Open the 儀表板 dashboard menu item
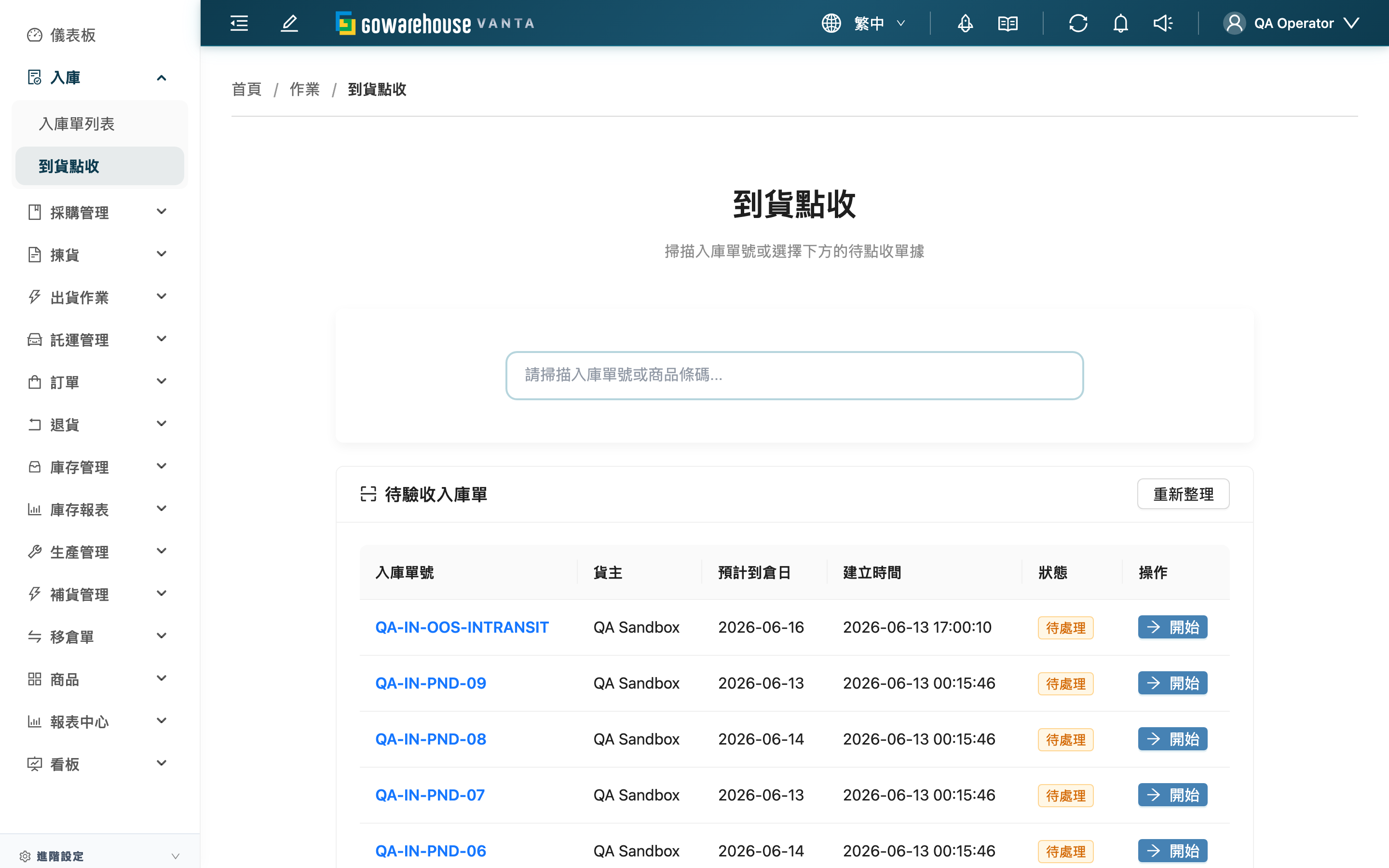 tap(73, 35)
